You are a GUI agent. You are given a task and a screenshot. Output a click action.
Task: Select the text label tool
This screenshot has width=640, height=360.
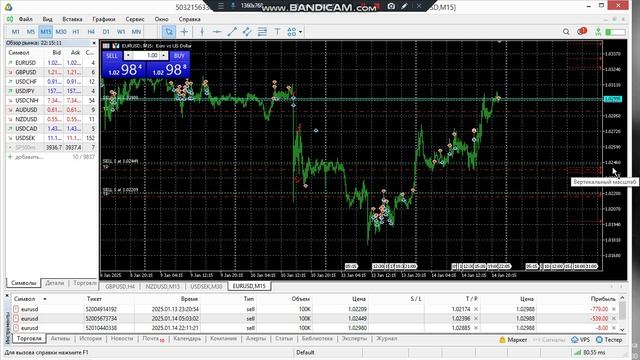[277, 31]
